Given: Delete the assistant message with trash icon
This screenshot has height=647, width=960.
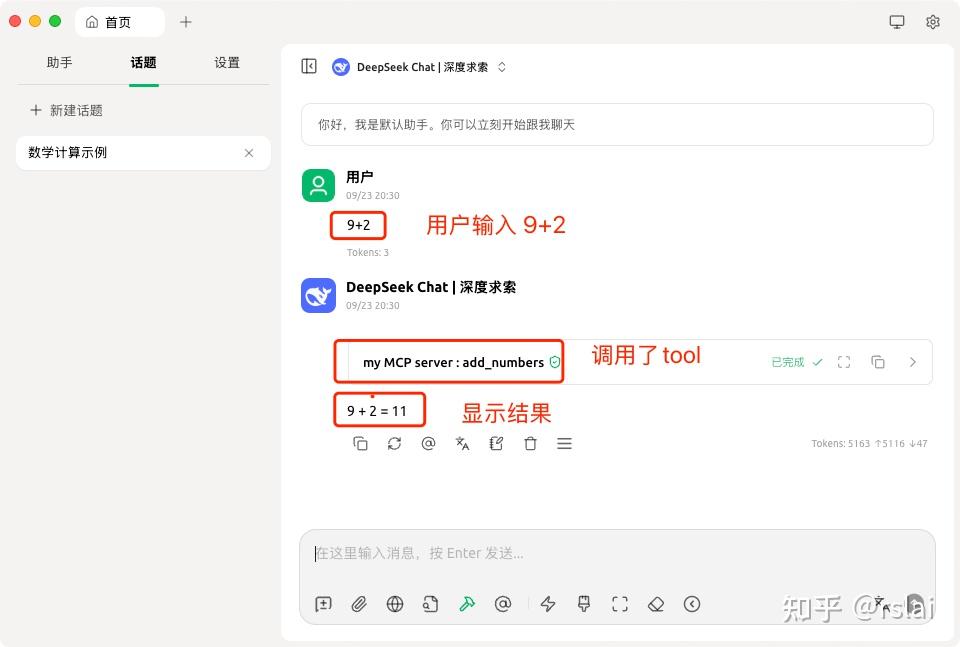Looking at the screenshot, I should pos(530,443).
